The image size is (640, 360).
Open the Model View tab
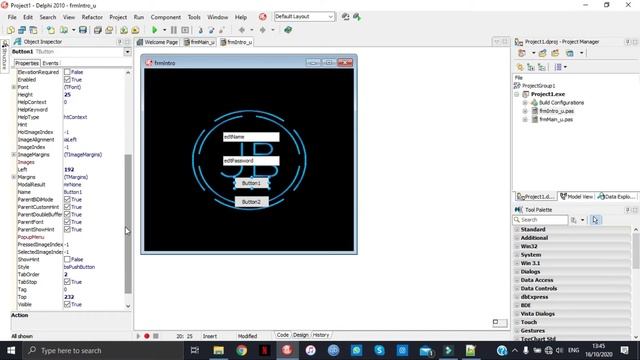click(577, 196)
